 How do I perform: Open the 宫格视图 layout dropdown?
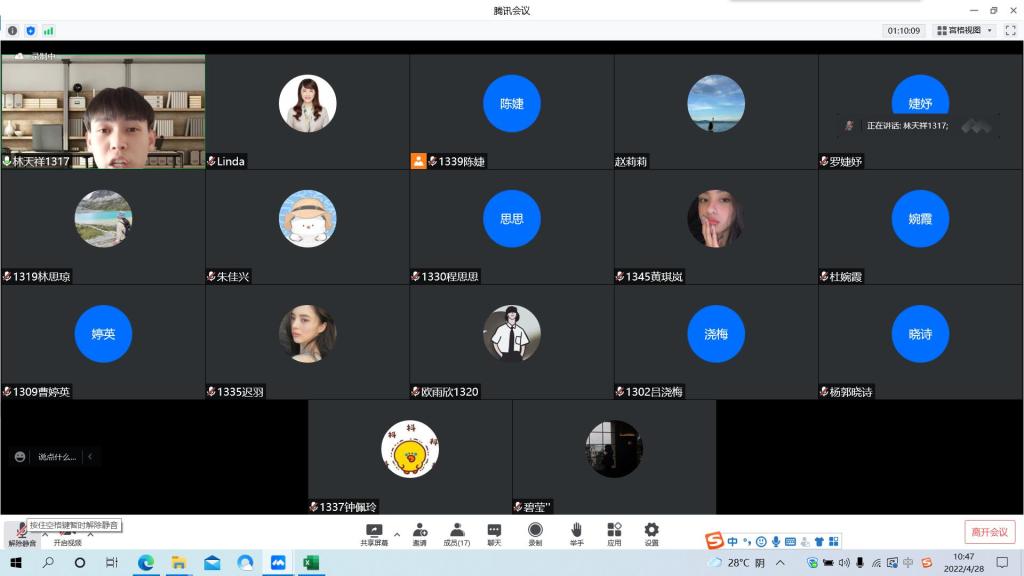964,31
